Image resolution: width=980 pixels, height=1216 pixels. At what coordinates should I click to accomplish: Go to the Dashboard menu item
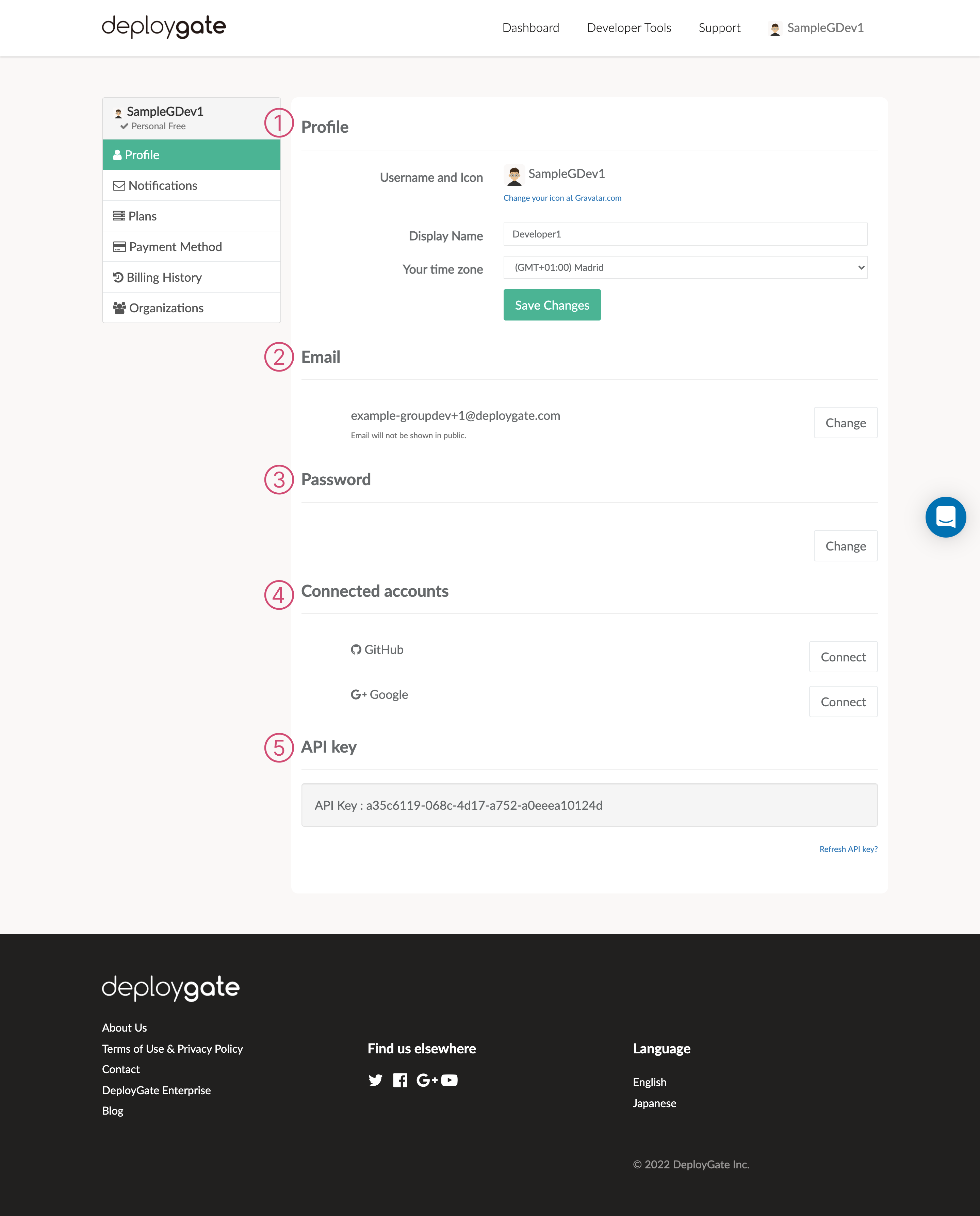point(530,28)
